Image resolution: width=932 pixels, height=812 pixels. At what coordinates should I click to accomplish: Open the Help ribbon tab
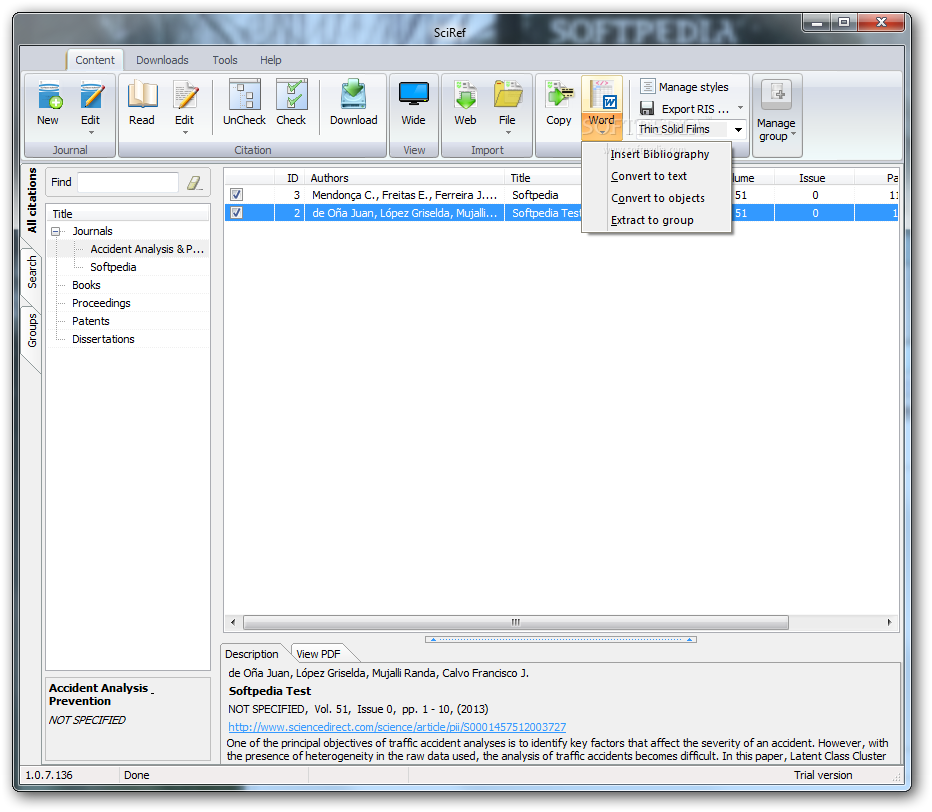(270, 60)
